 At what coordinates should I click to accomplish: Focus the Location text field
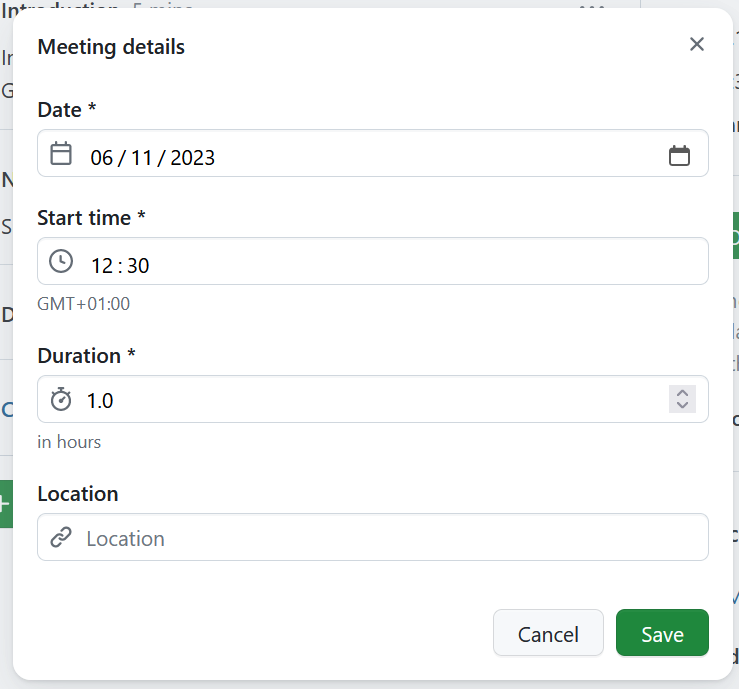click(x=390, y=538)
